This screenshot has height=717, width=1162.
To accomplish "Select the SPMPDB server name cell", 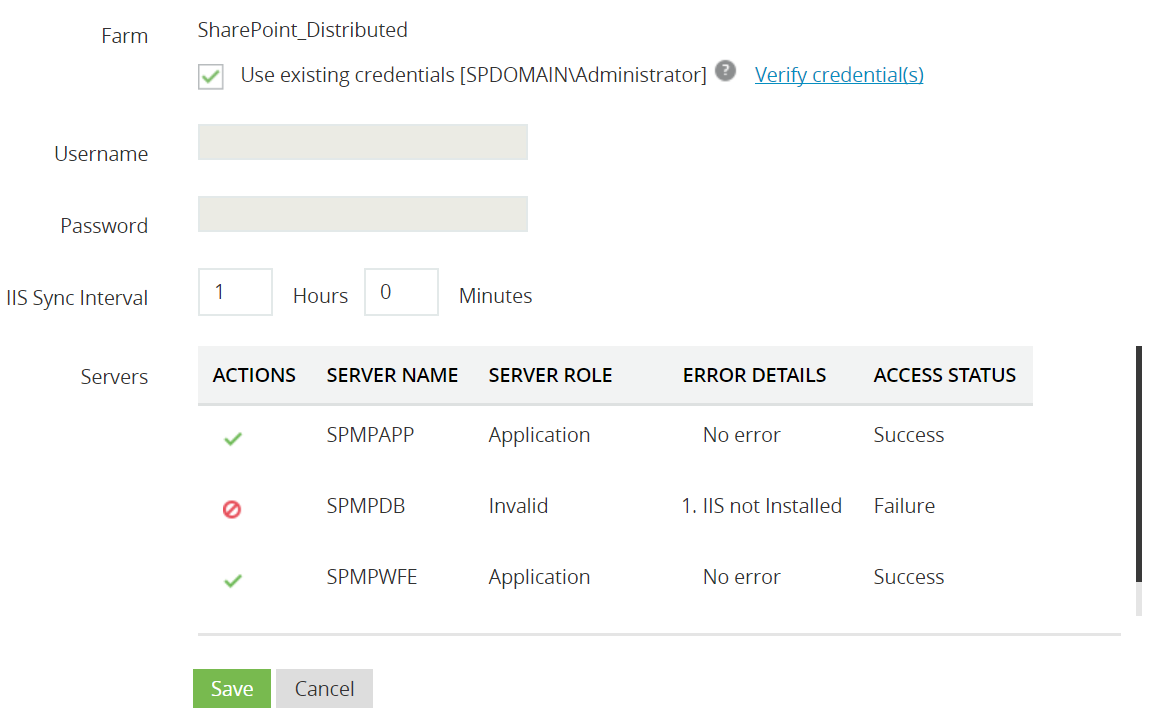I will tap(366, 506).
